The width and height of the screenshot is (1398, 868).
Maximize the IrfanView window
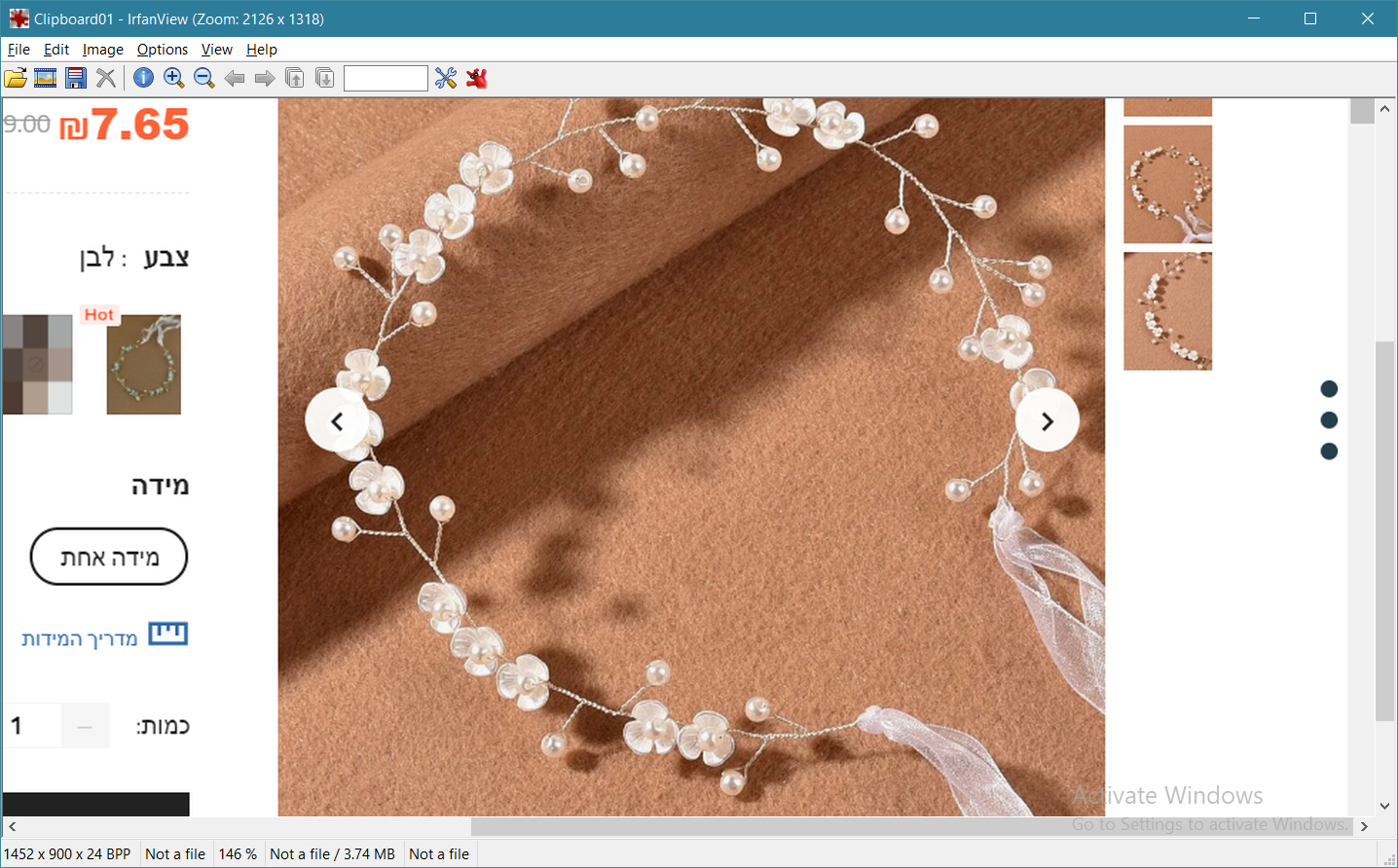tap(1310, 18)
